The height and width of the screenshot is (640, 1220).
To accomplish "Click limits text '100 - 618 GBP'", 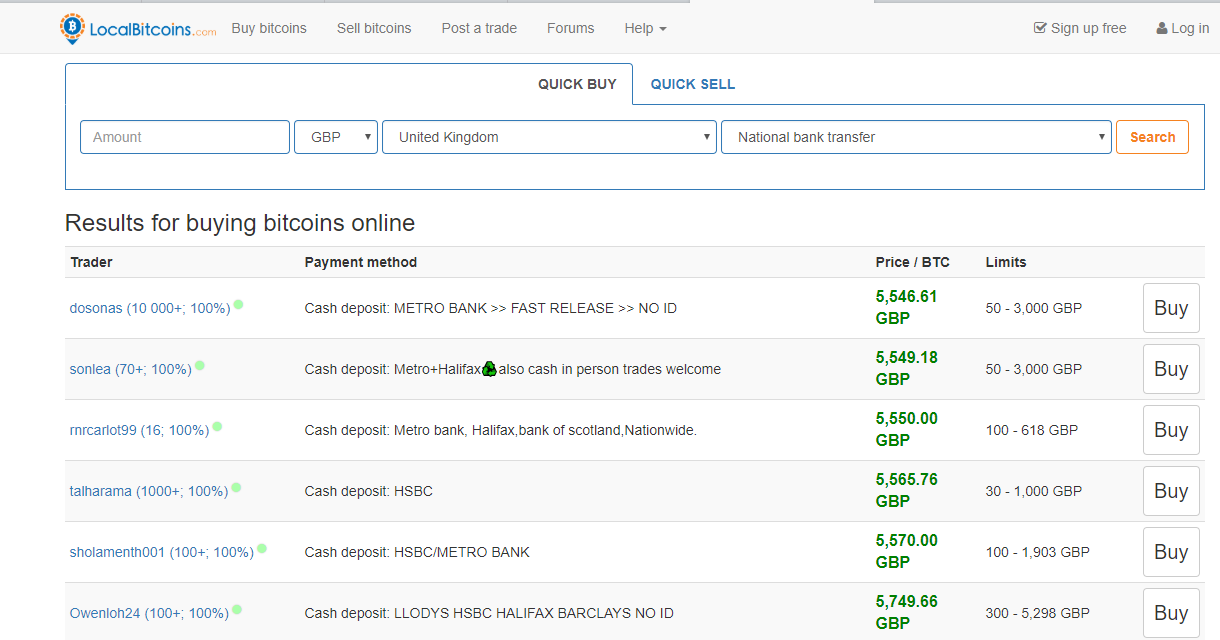I will (x=1032, y=430).
